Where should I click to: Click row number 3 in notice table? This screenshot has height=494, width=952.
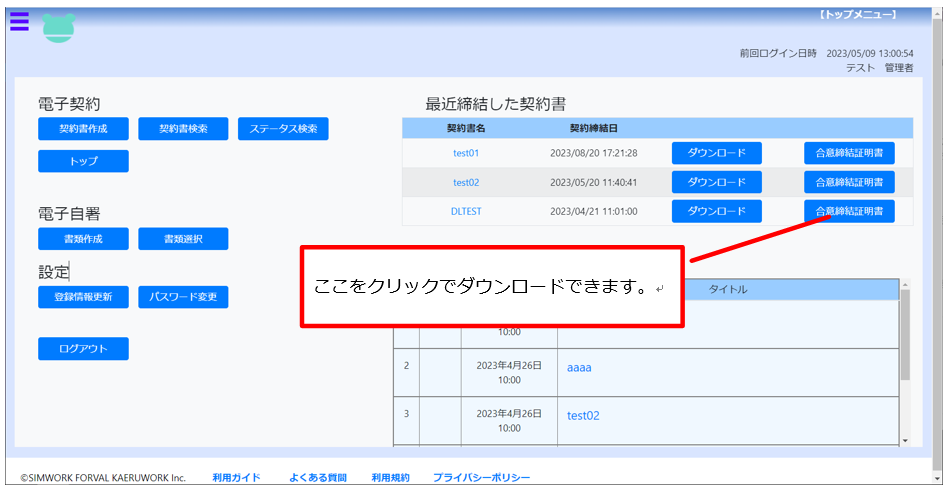406,413
